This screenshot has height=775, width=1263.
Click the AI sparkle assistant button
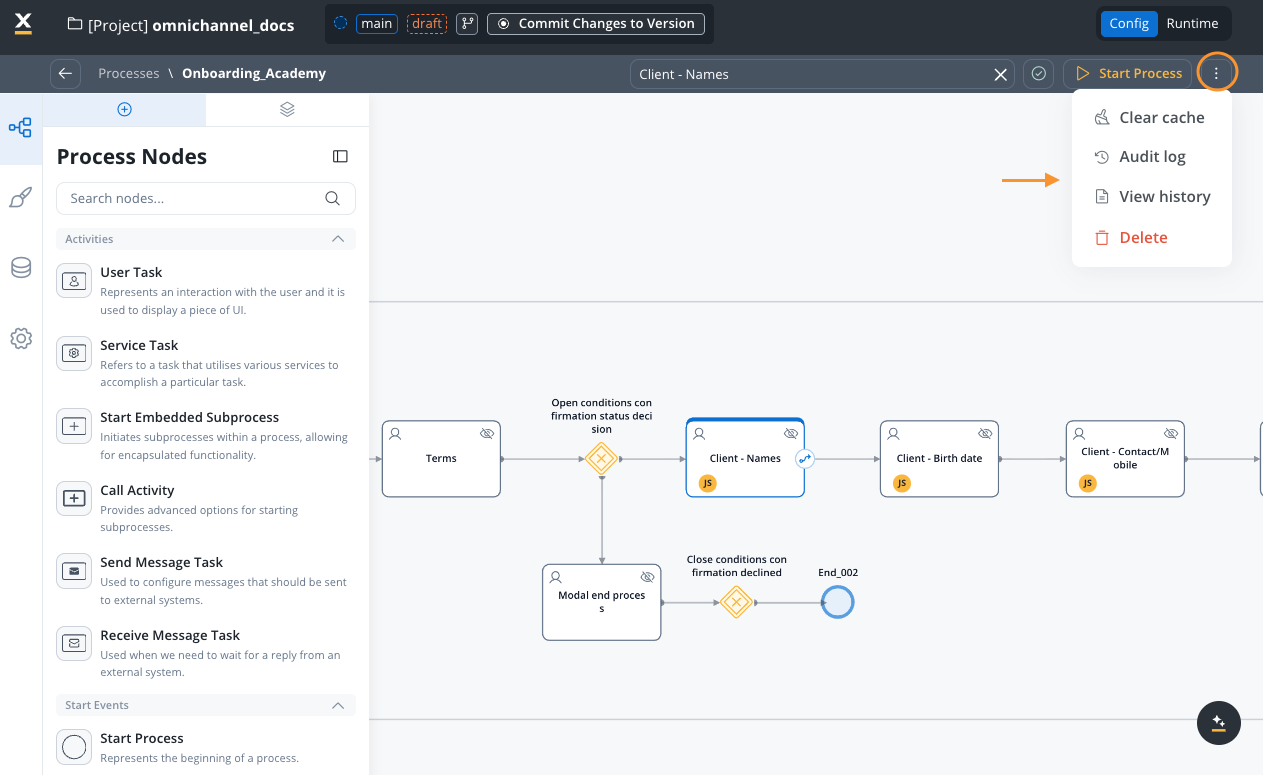[1218, 722]
